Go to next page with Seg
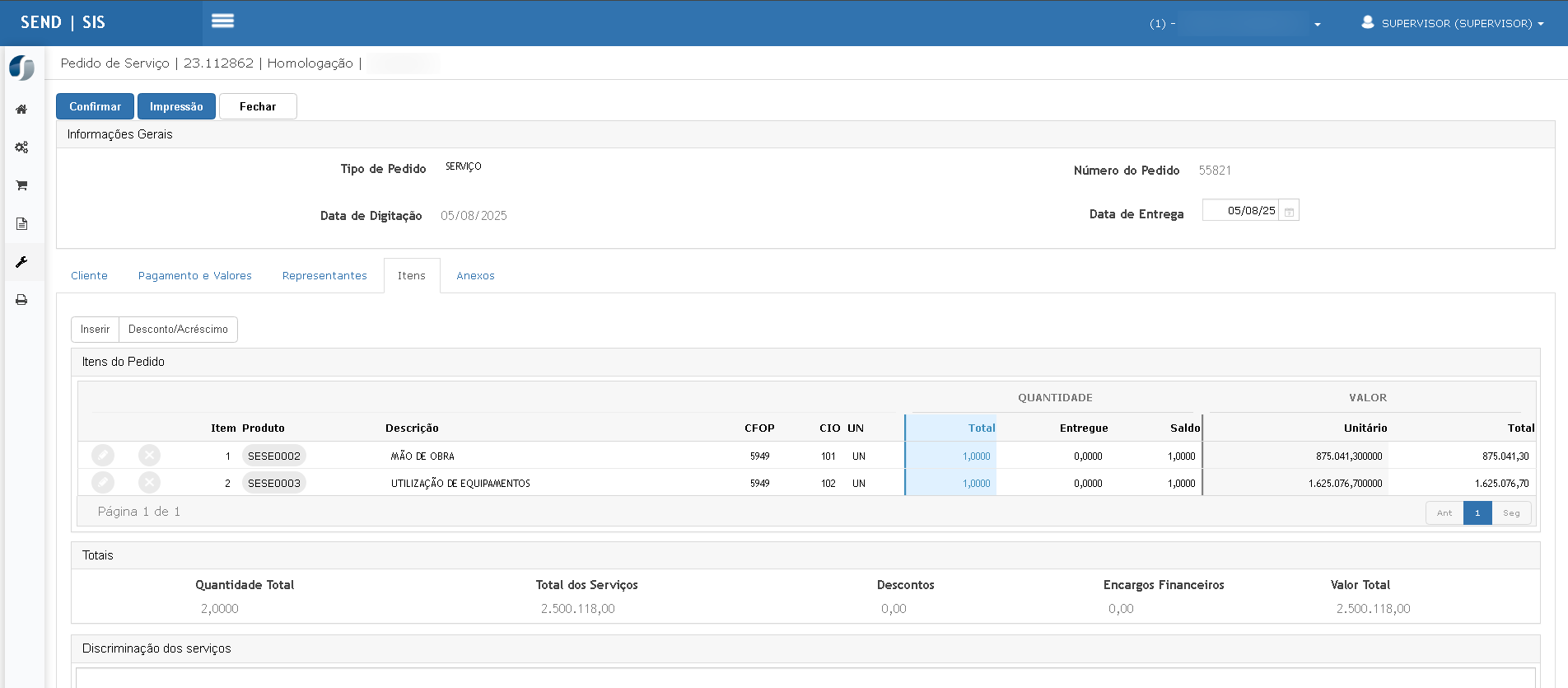Viewport: 1568px width, 688px height. click(1511, 512)
